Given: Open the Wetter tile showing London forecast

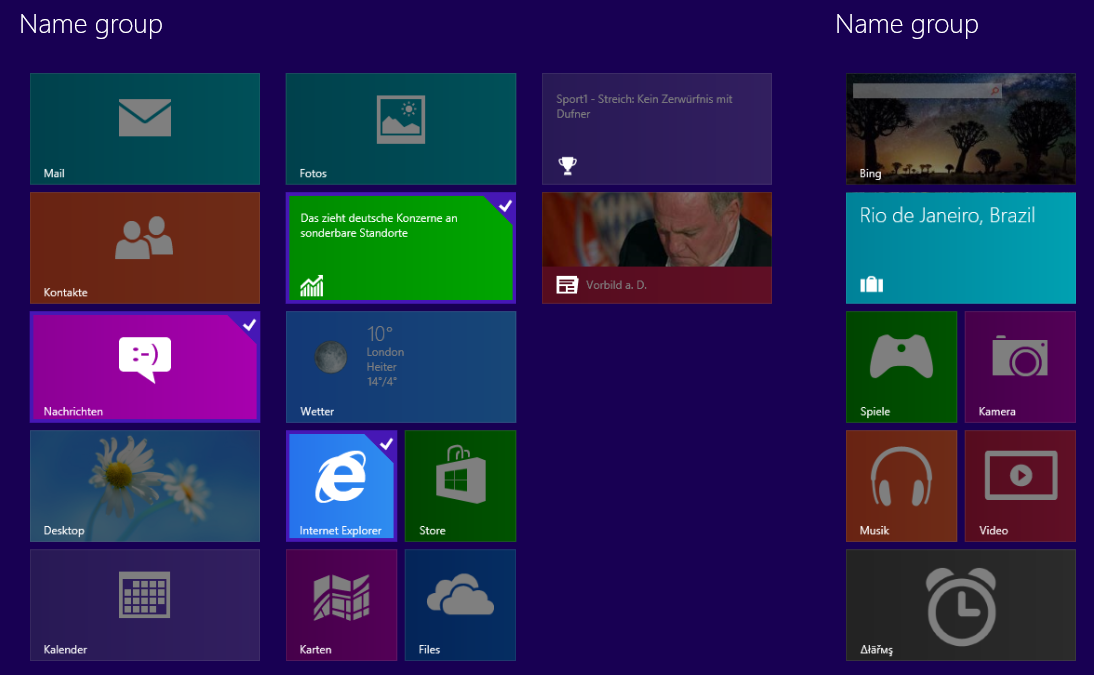Looking at the screenshot, I should click(x=400, y=366).
